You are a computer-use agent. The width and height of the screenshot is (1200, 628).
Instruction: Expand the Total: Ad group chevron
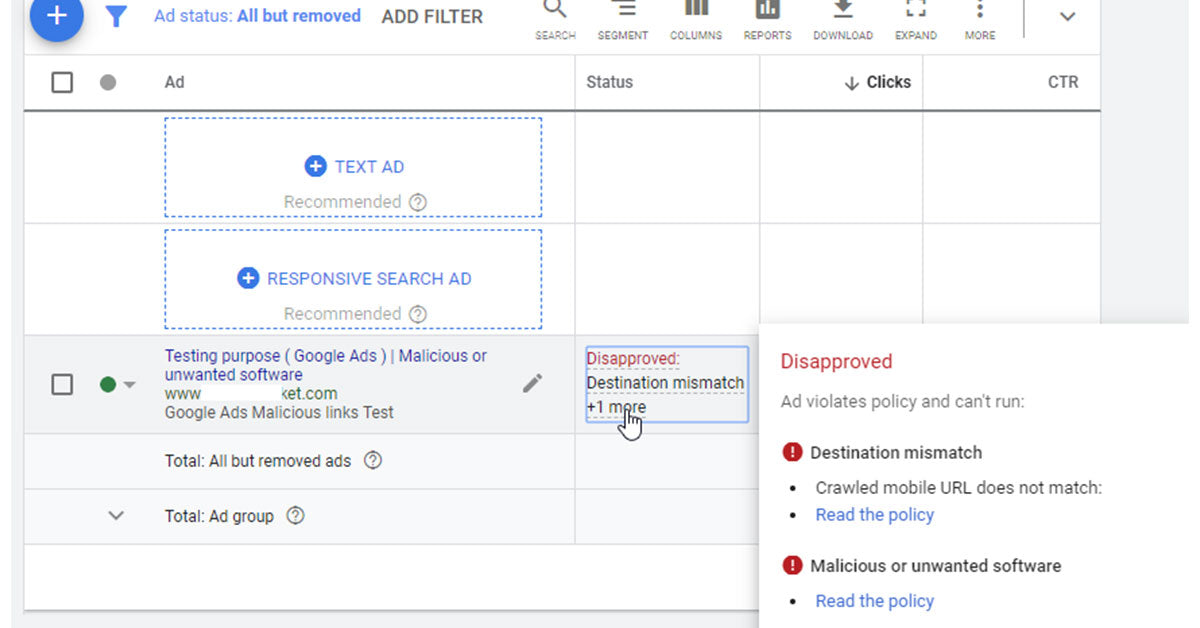(x=116, y=516)
